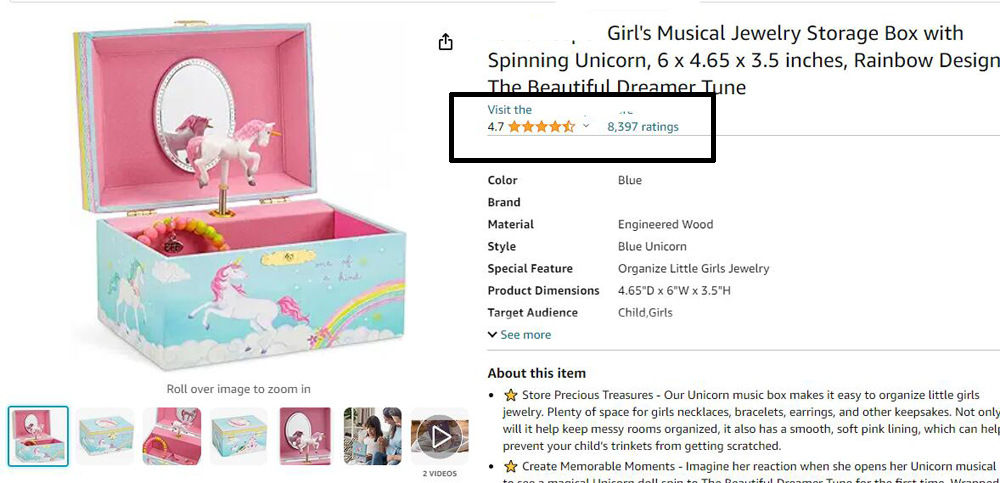Viewport: 1000px width, 483px height.
Task: Open the rating breakdown dropdown arrow
Action: tap(586, 127)
